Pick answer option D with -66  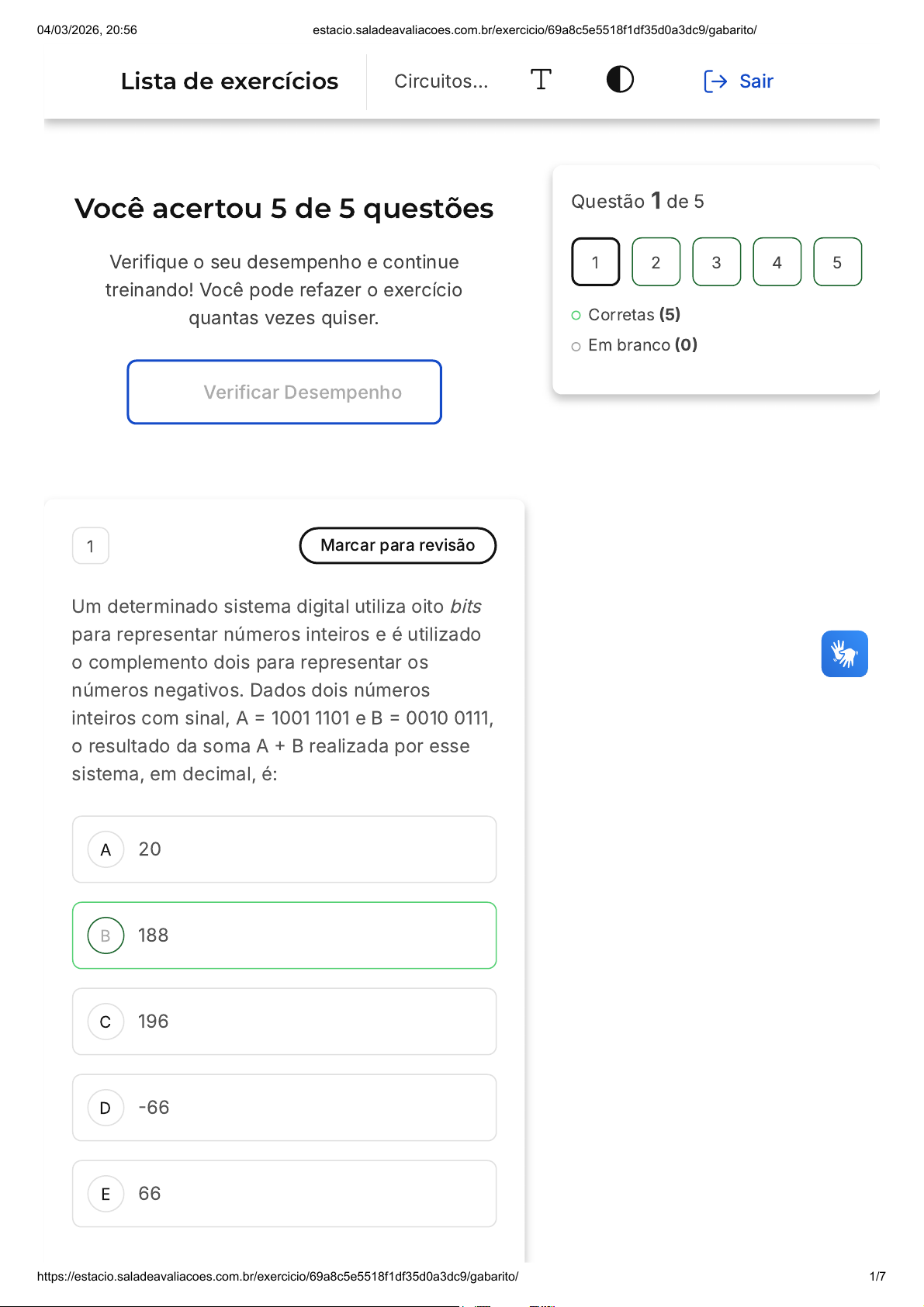coord(284,1108)
